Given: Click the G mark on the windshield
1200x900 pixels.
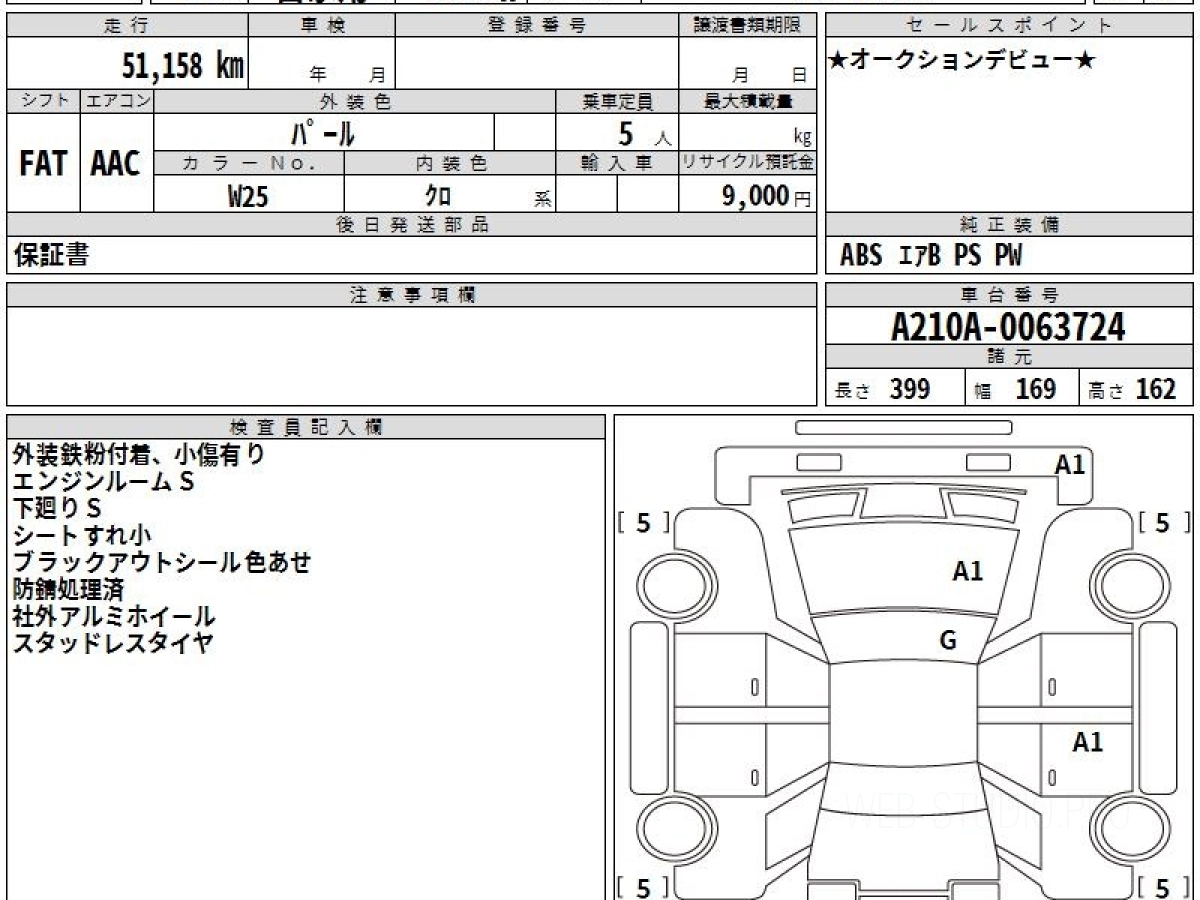Looking at the screenshot, I should 948,642.
